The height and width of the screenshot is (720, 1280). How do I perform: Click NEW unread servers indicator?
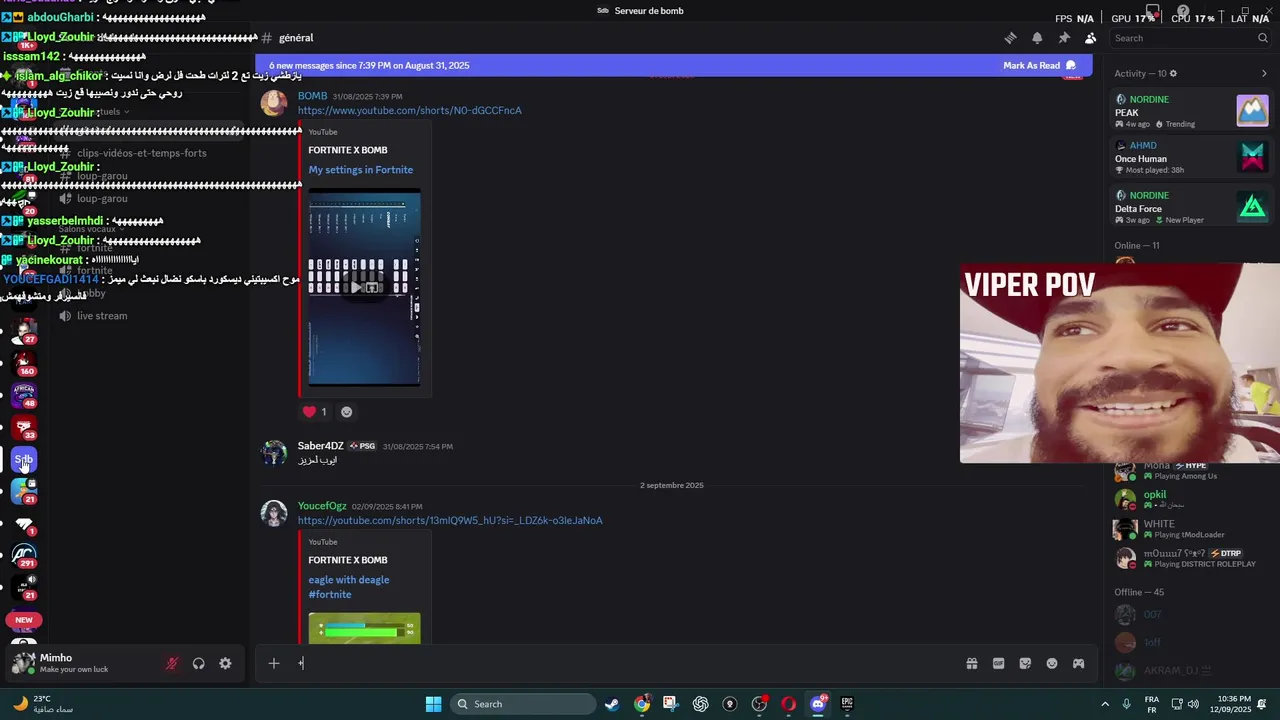click(24, 620)
